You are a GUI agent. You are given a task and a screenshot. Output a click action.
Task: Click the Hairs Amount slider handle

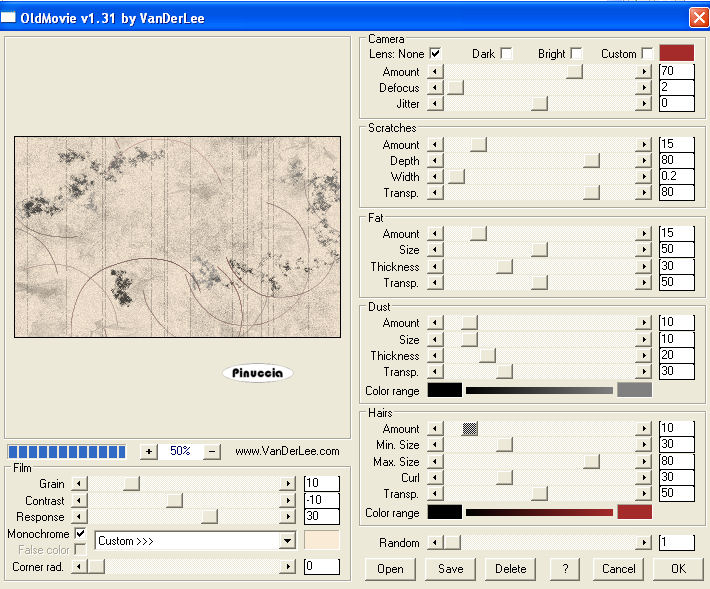(x=469, y=428)
